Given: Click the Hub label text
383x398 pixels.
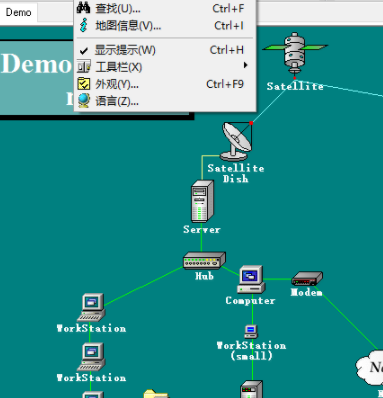Looking at the screenshot, I should pos(204,276).
